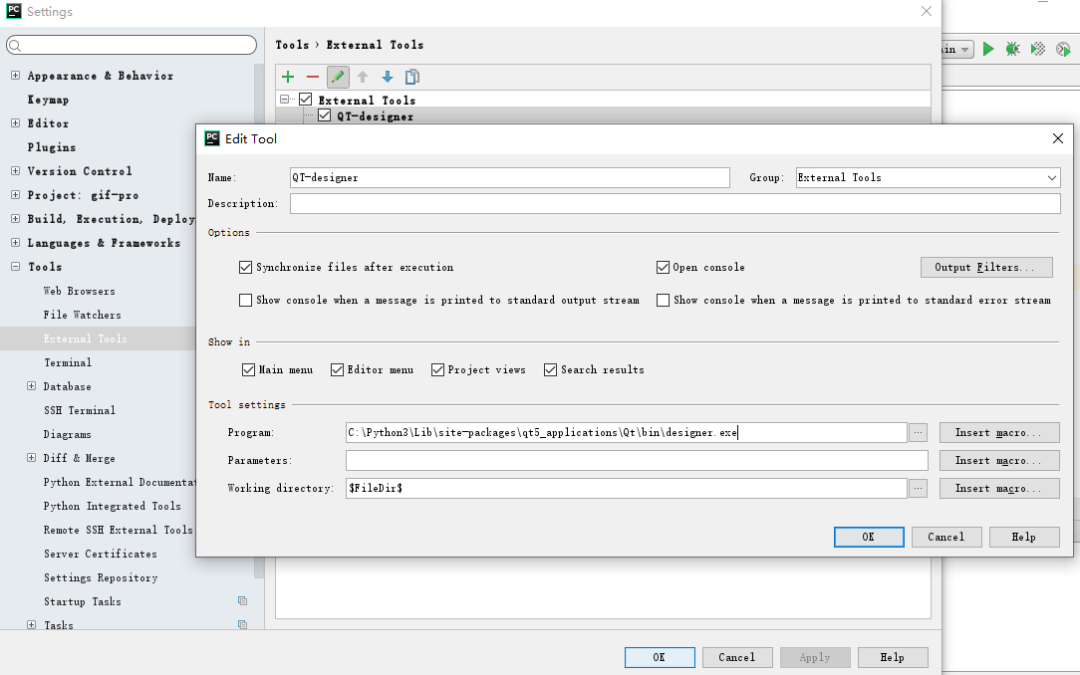Click OK in the Settings window
This screenshot has height=675, width=1080.
pos(659,657)
